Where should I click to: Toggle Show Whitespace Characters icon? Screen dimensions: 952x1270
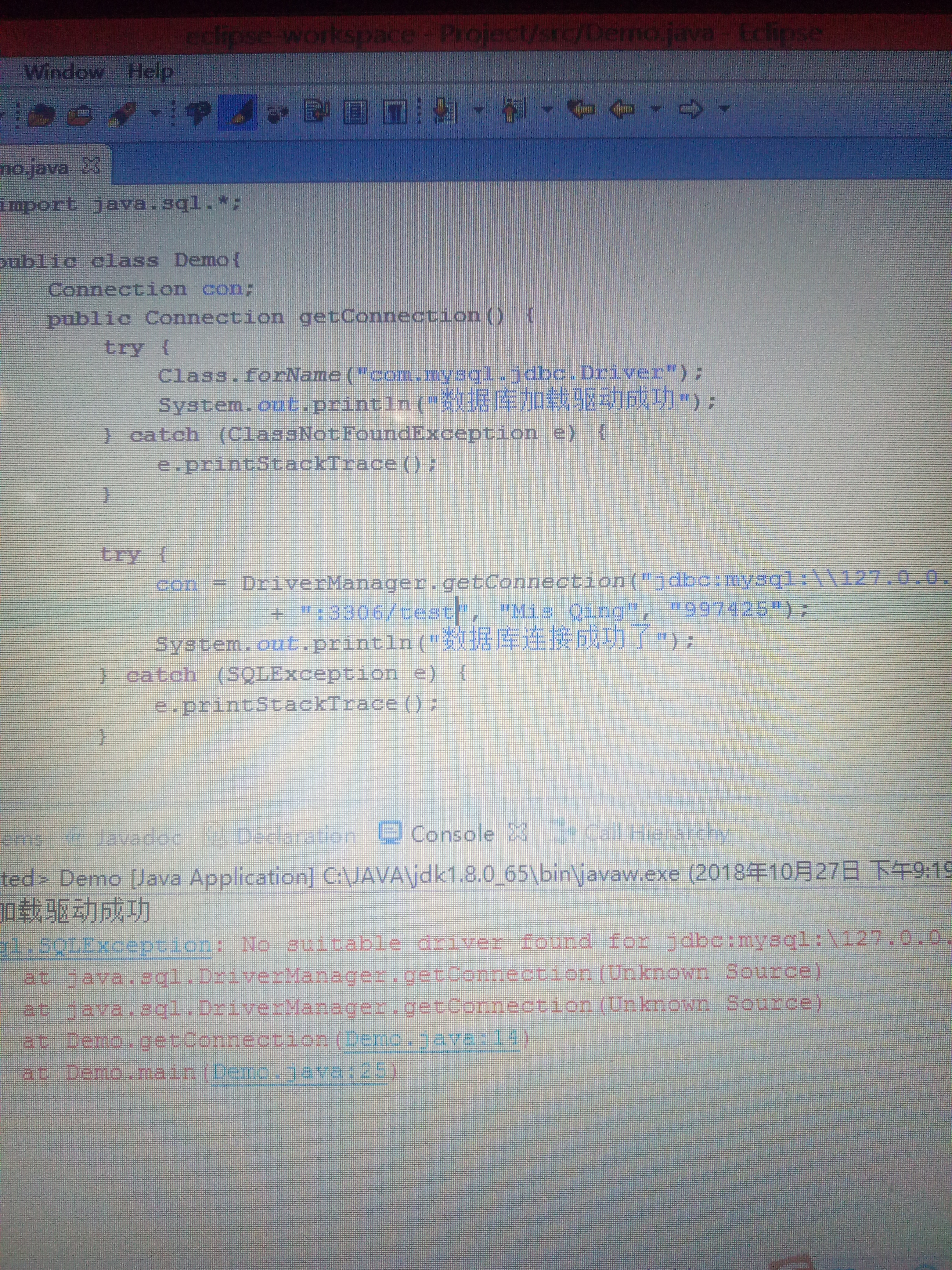(395, 111)
